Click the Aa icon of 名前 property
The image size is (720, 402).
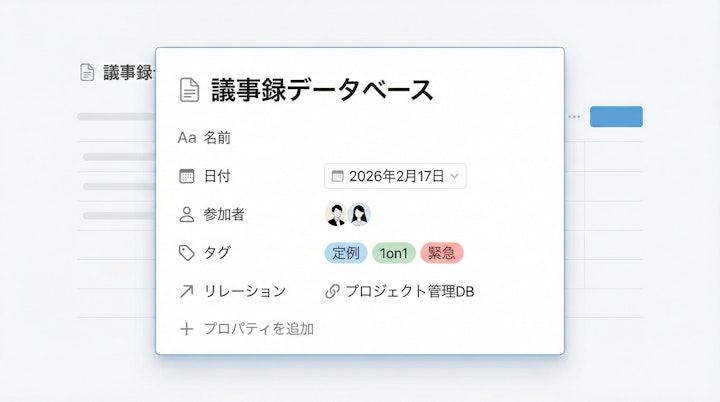click(x=187, y=137)
